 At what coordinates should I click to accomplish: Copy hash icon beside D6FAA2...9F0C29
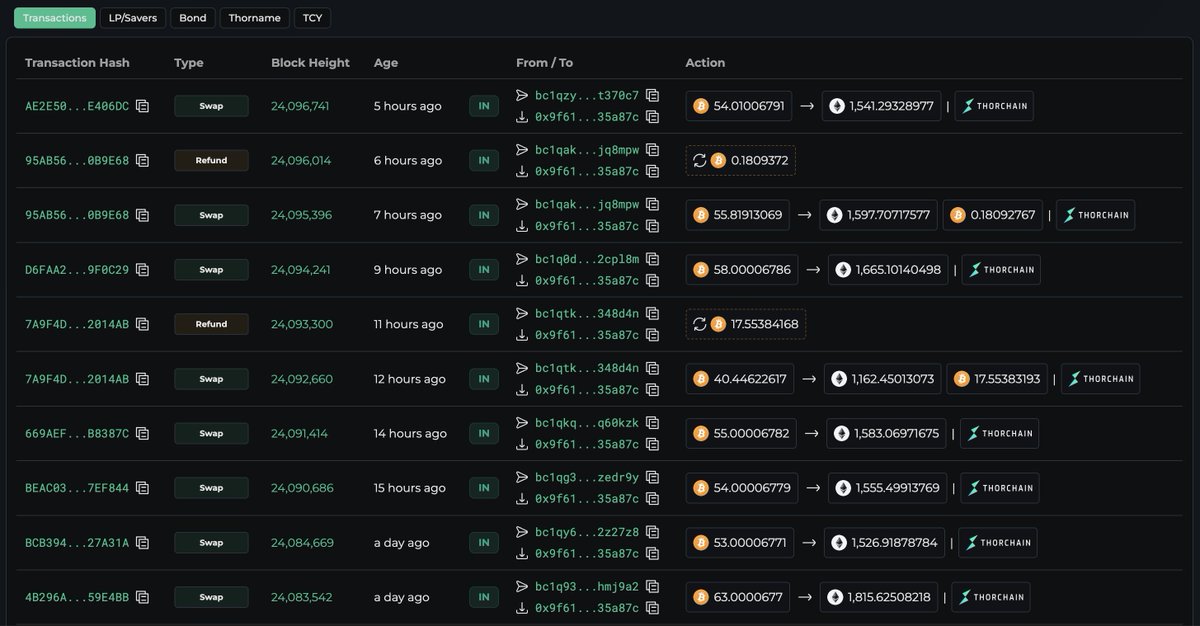click(143, 270)
